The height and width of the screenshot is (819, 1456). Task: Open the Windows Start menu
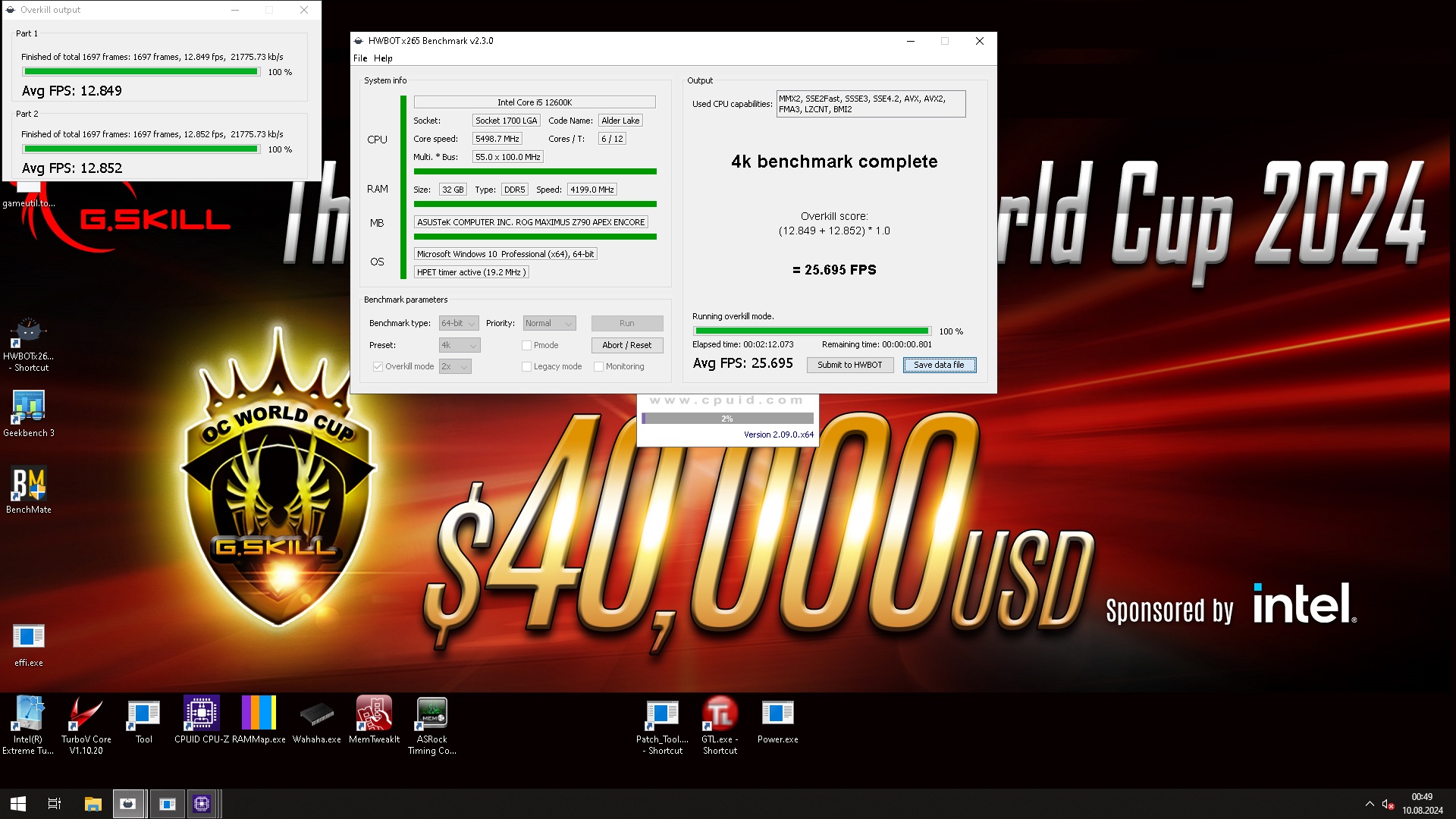tap(18, 804)
